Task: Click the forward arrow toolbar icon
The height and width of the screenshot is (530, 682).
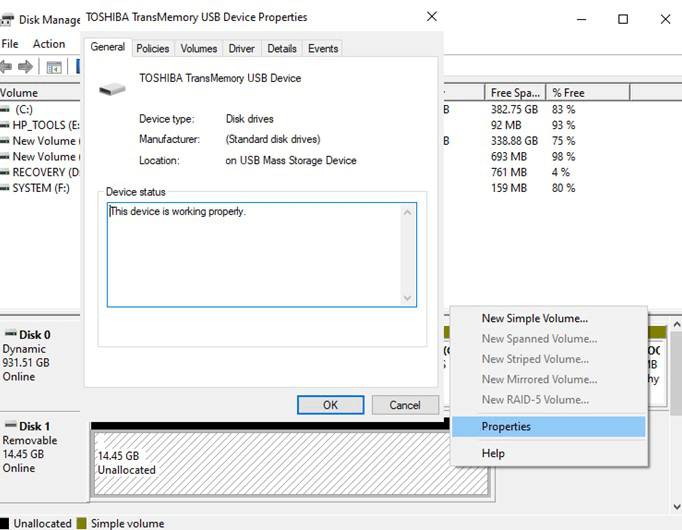Action: tap(25, 67)
